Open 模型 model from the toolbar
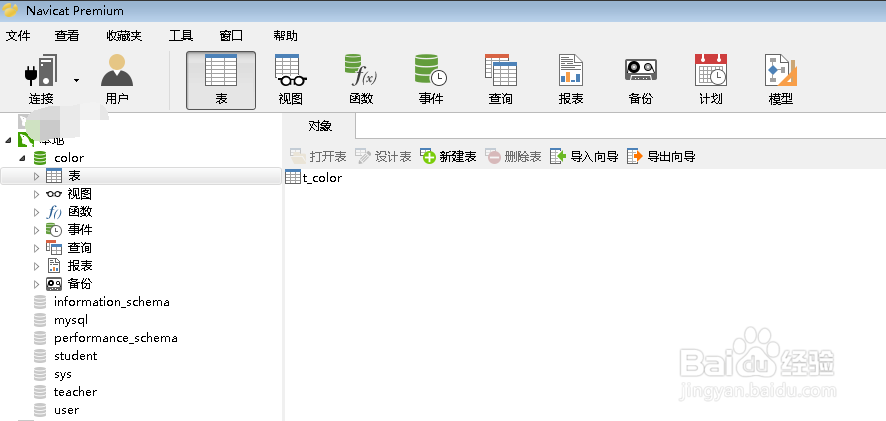This screenshot has height=421, width=886. pyautogui.click(x=781, y=80)
